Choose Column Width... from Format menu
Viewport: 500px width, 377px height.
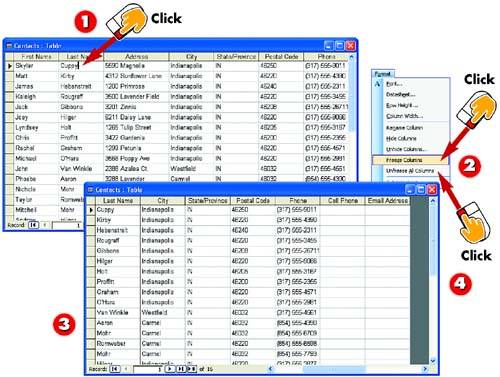coord(404,116)
